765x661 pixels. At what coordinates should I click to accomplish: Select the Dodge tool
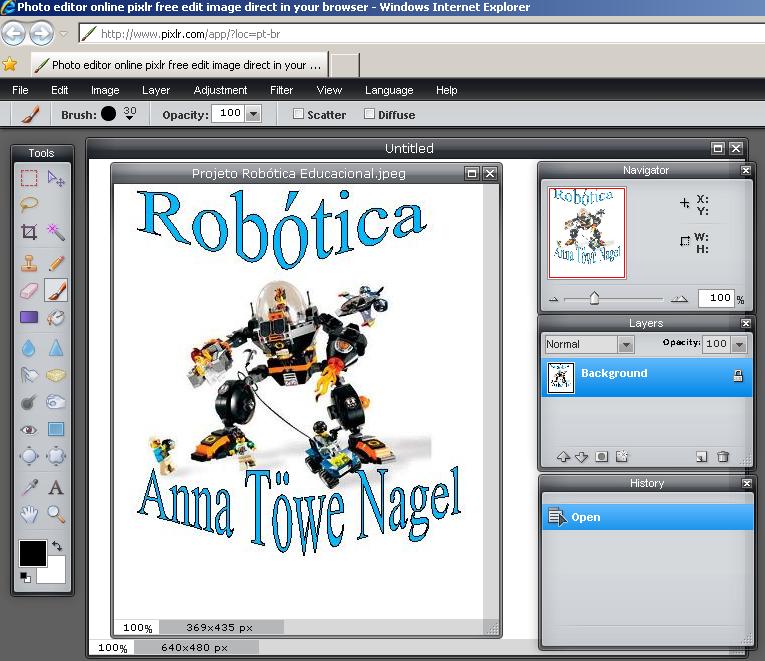[56, 402]
